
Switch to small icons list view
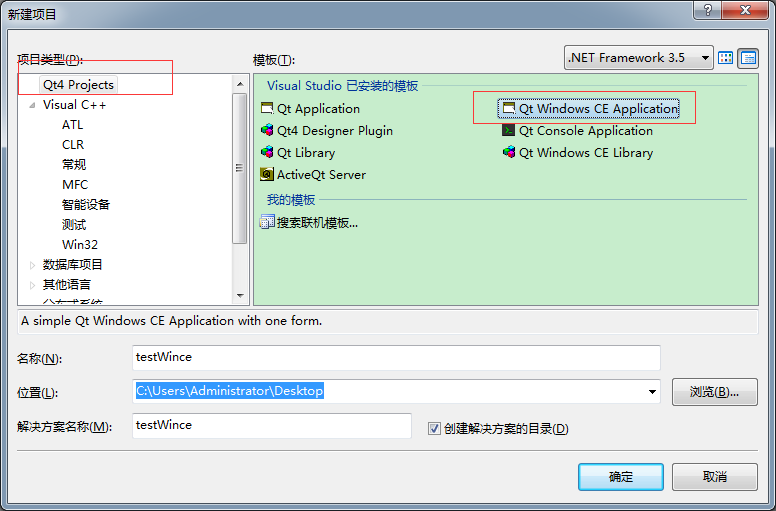coord(748,58)
